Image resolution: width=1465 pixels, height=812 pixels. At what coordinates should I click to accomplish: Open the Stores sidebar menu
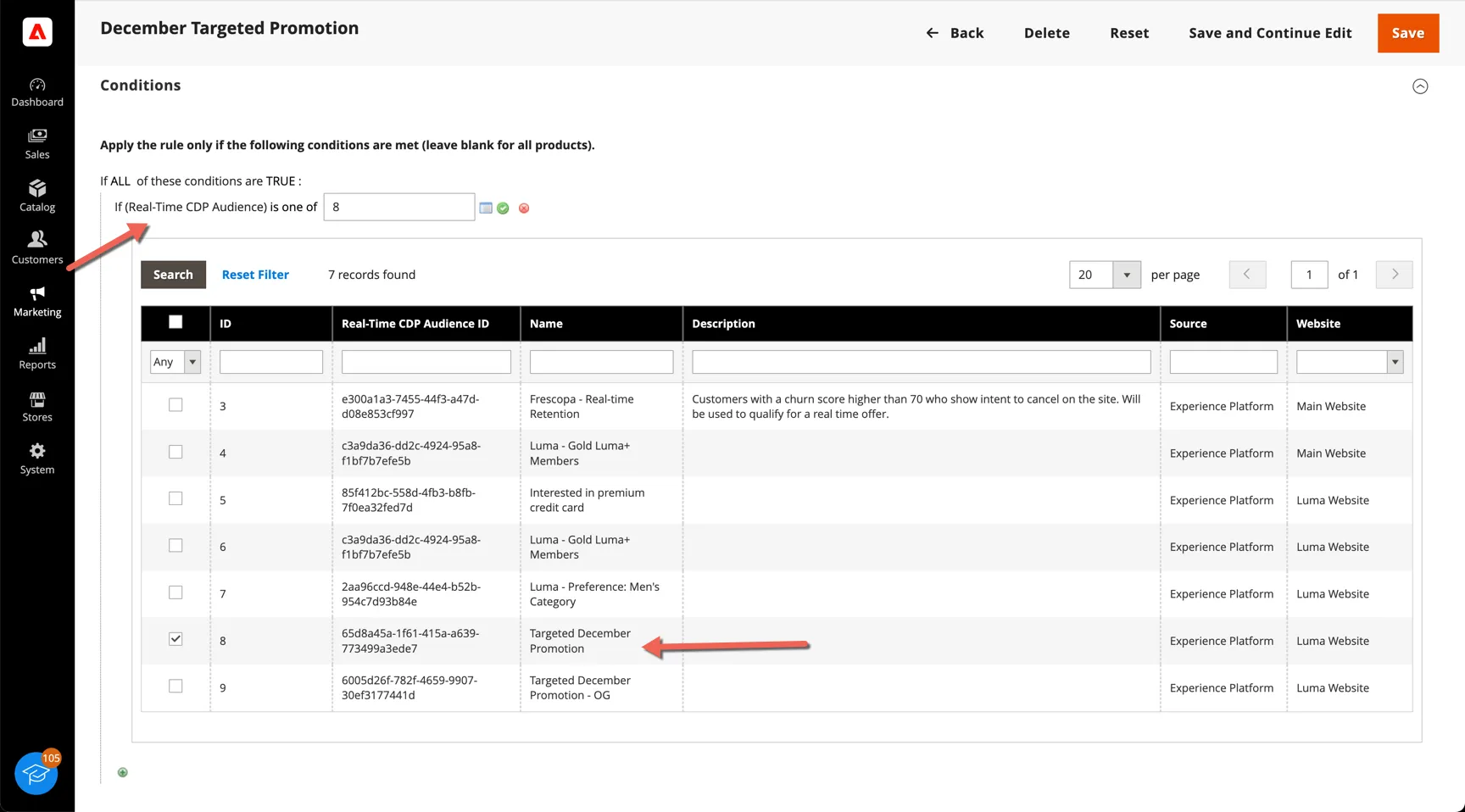pos(37,406)
